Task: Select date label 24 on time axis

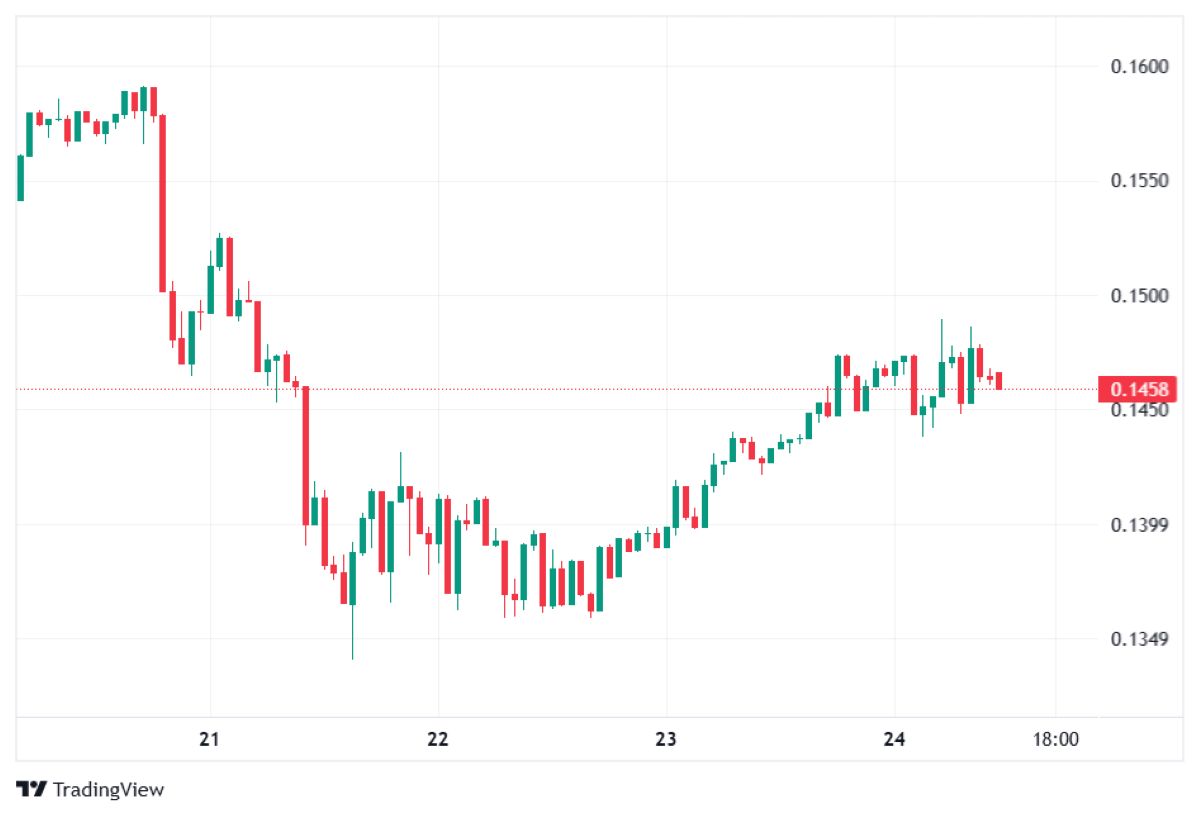Action: [894, 740]
